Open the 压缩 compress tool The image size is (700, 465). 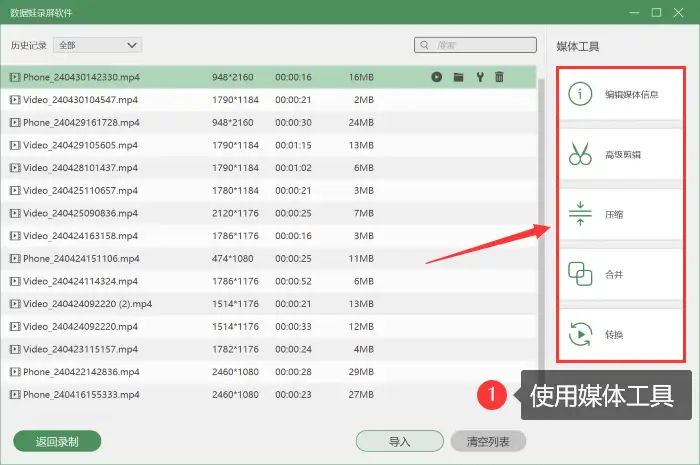(621, 214)
